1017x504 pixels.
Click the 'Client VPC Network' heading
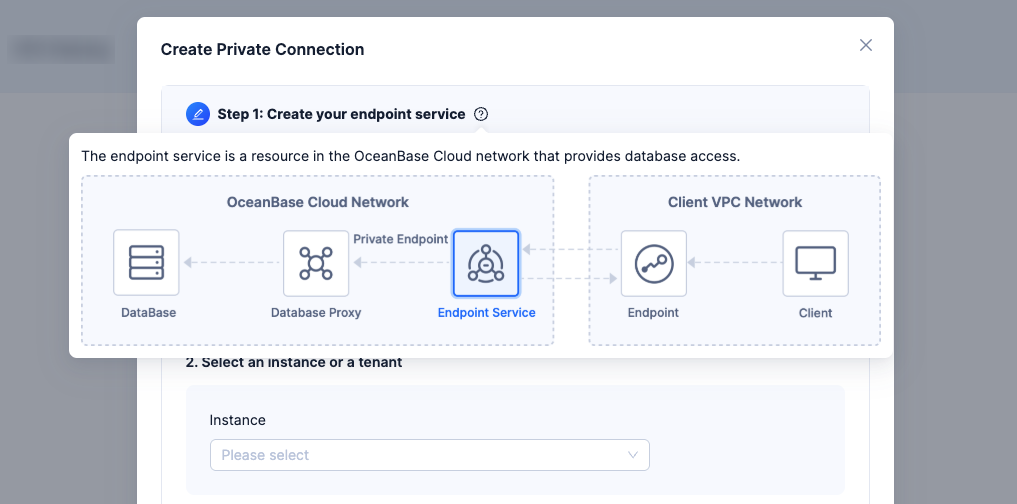coord(734,202)
